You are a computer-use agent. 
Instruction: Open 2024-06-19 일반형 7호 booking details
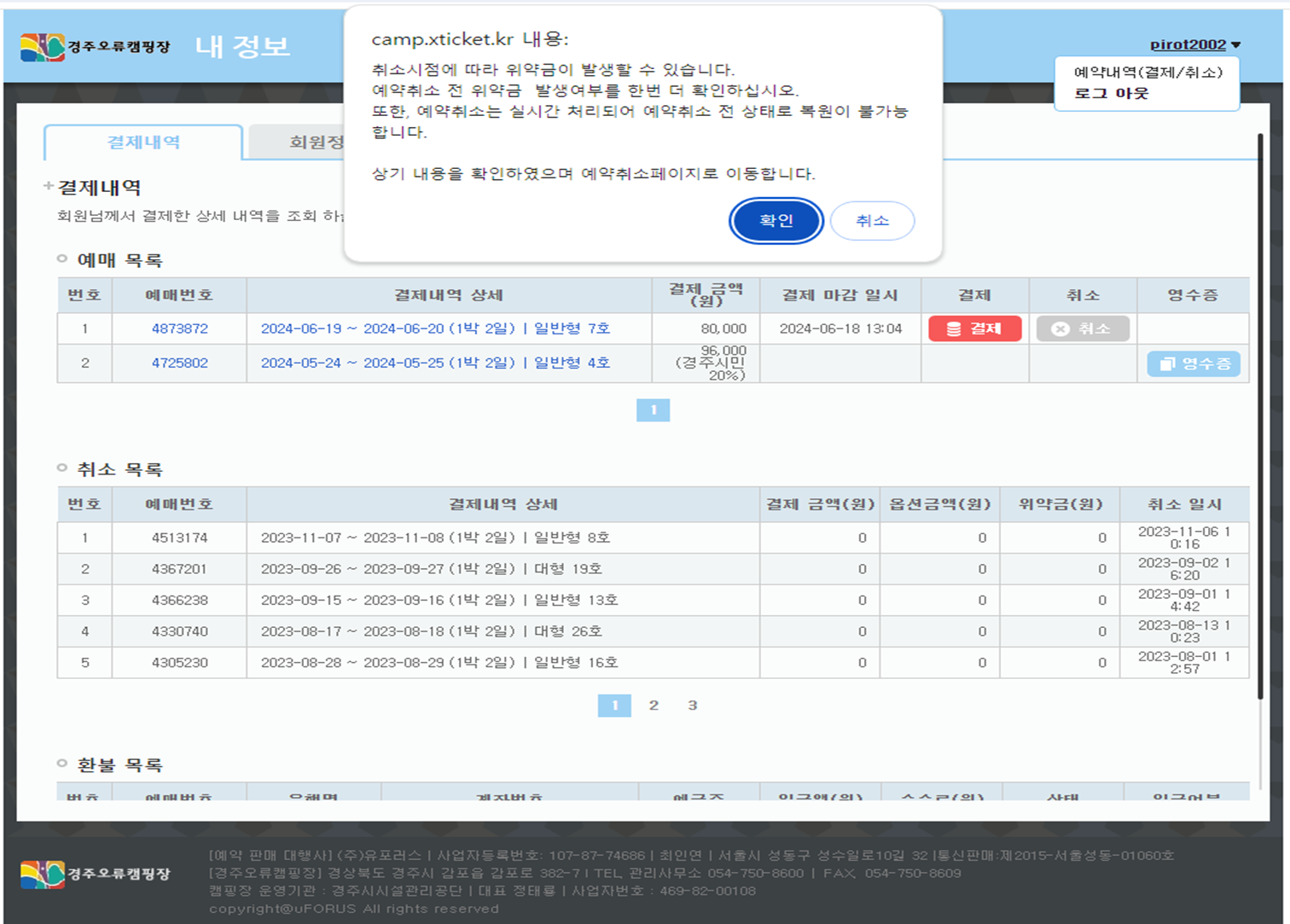435,328
